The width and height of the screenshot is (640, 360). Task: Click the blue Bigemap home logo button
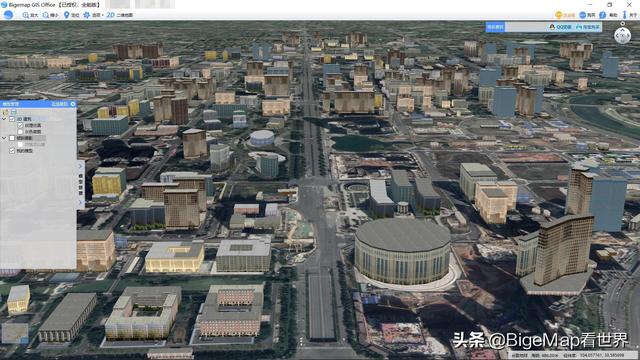tap(8, 15)
